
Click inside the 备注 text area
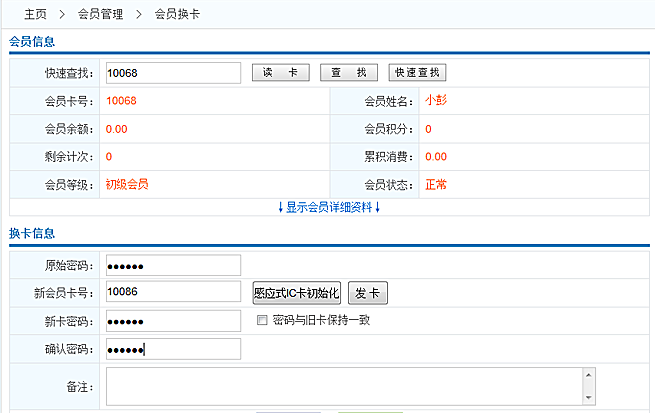point(345,386)
